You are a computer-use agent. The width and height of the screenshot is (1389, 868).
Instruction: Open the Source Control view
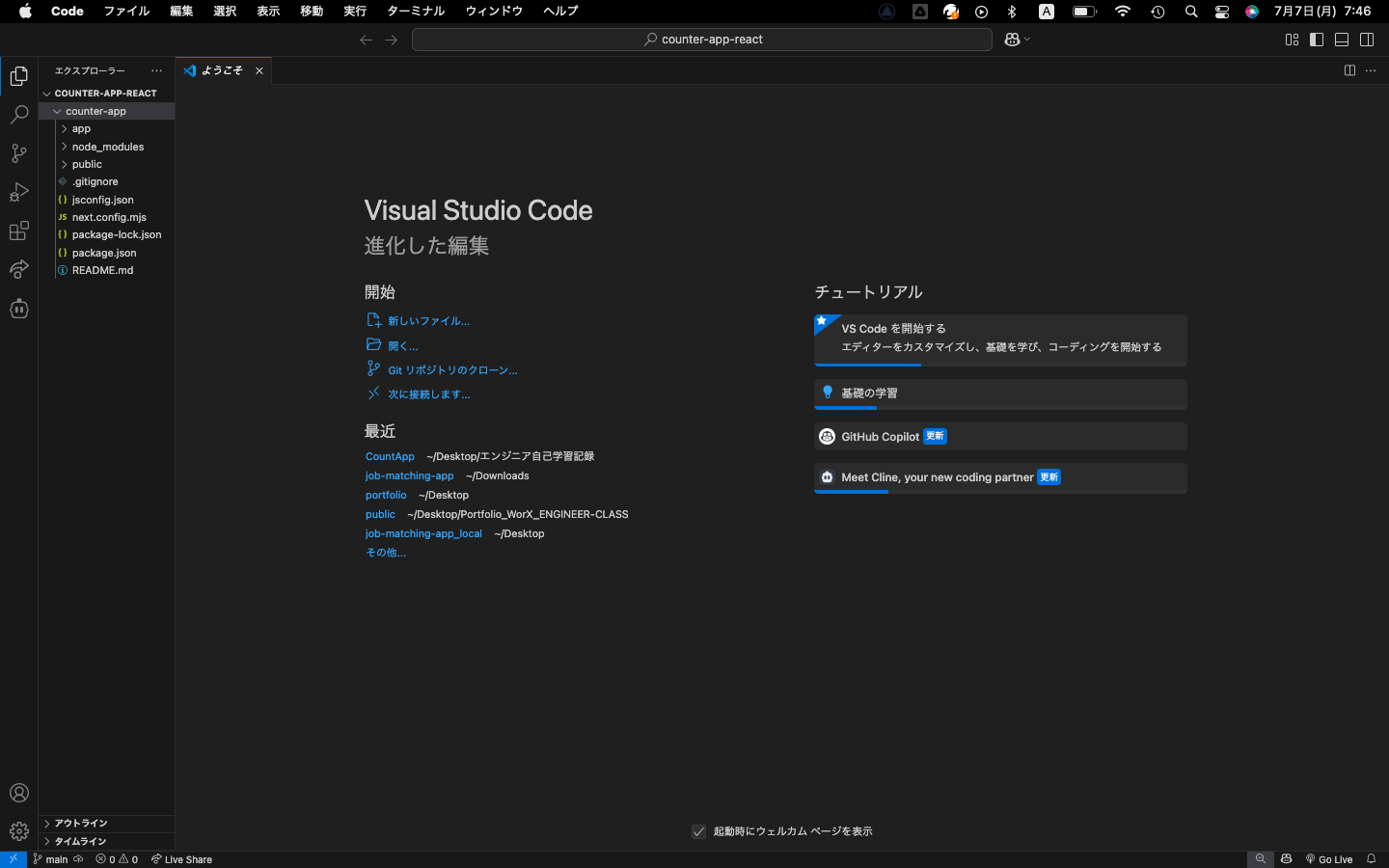click(x=19, y=153)
